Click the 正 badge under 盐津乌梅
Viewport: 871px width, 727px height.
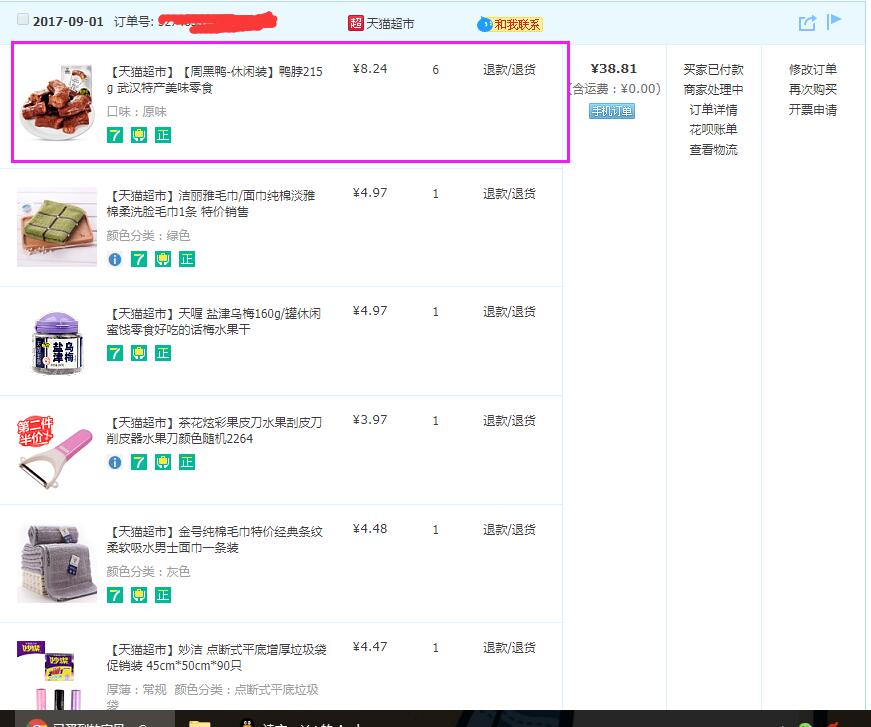pos(163,353)
